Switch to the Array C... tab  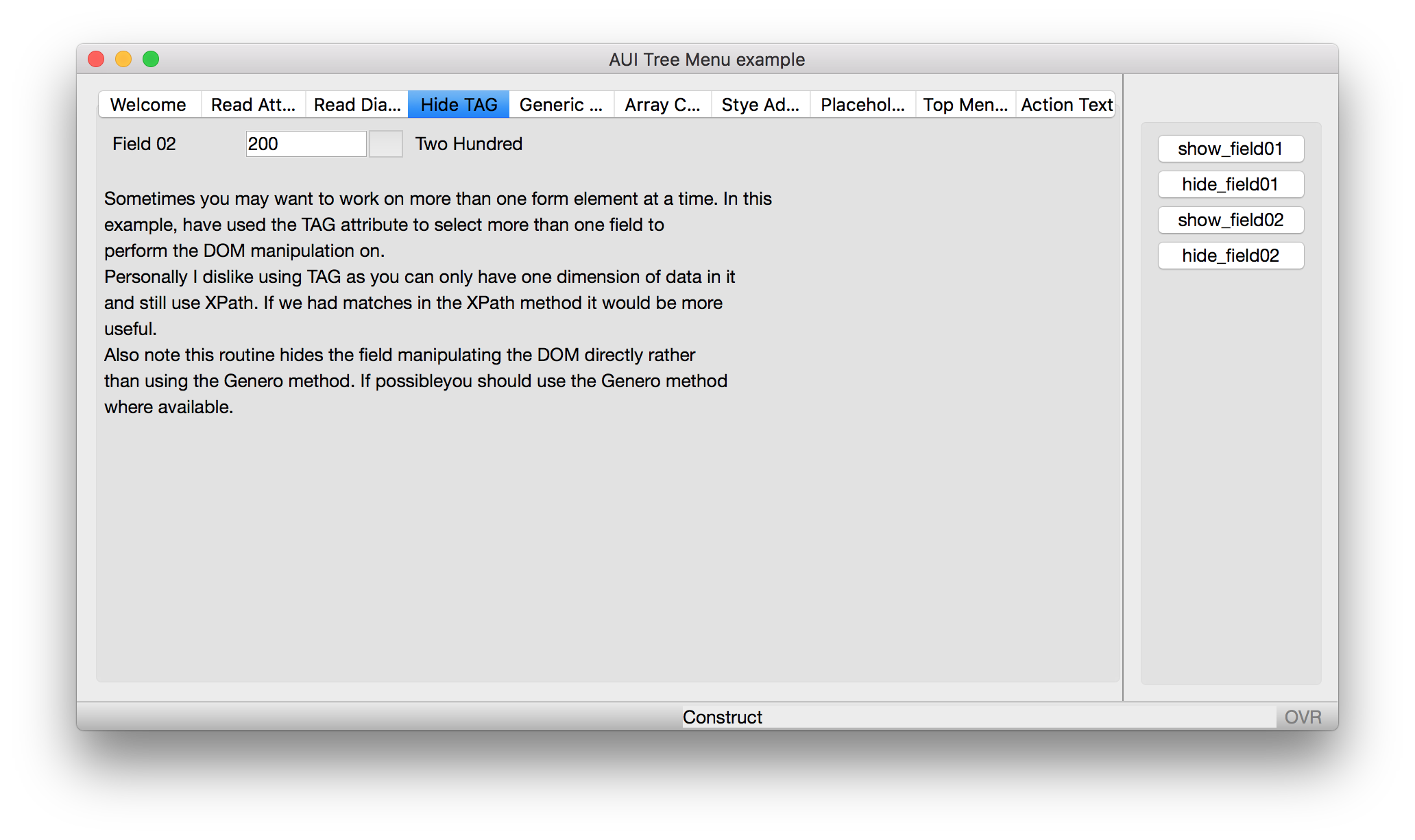(662, 105)
